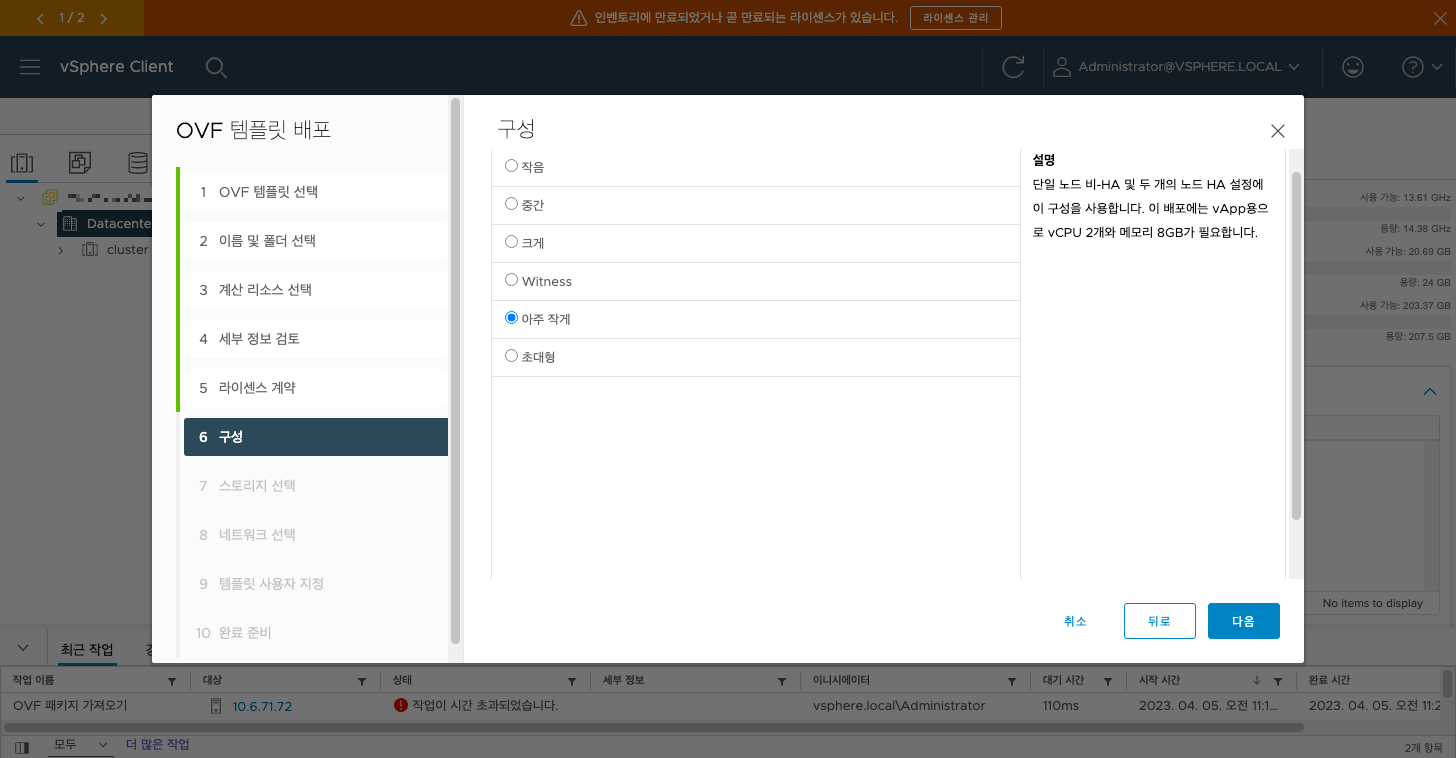Collapse the recent tasks panel chevron
Viewport: 1456px width, 758px height.
tap(24, 648)
